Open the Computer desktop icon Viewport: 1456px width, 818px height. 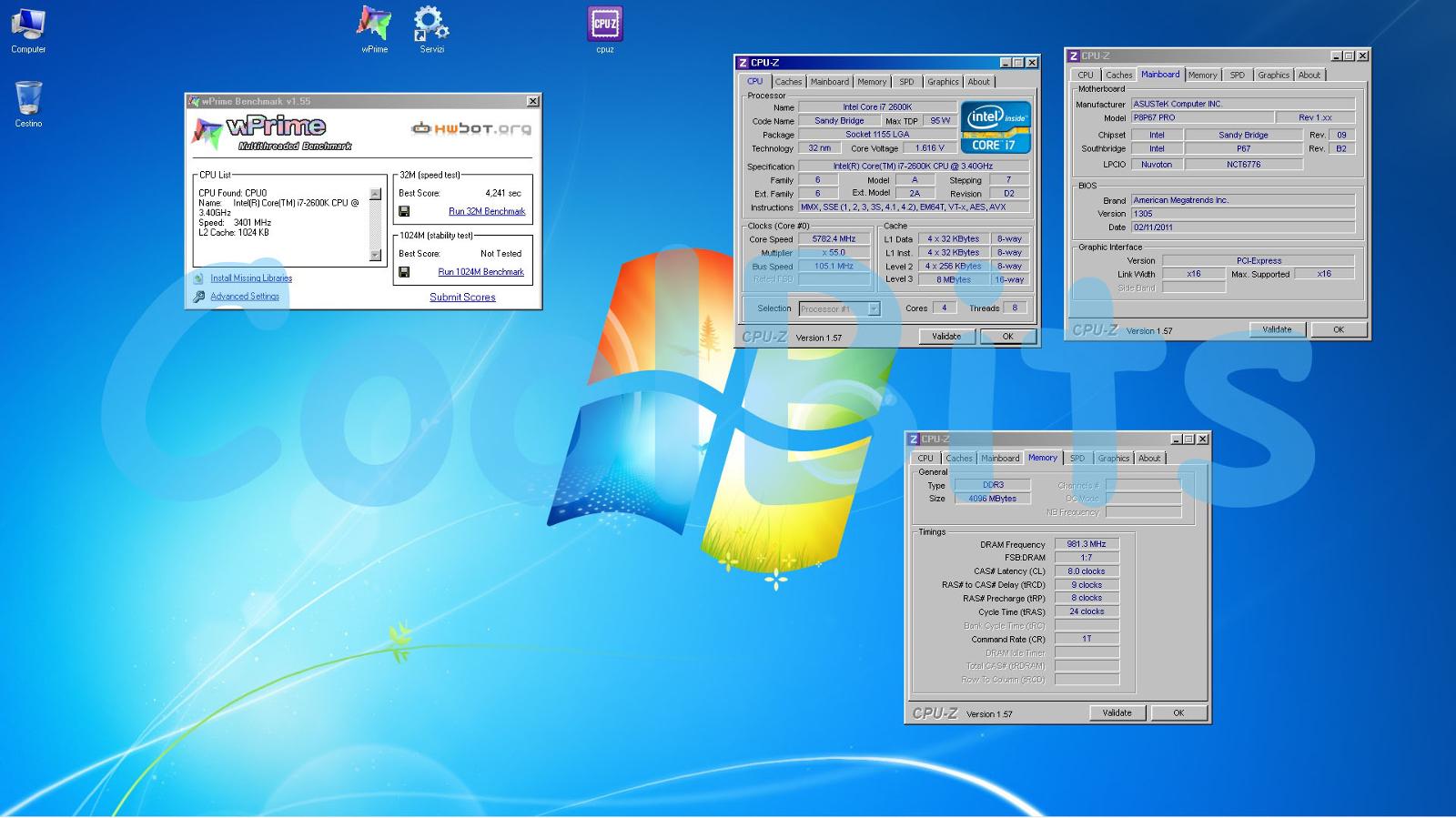pos(28,30)
